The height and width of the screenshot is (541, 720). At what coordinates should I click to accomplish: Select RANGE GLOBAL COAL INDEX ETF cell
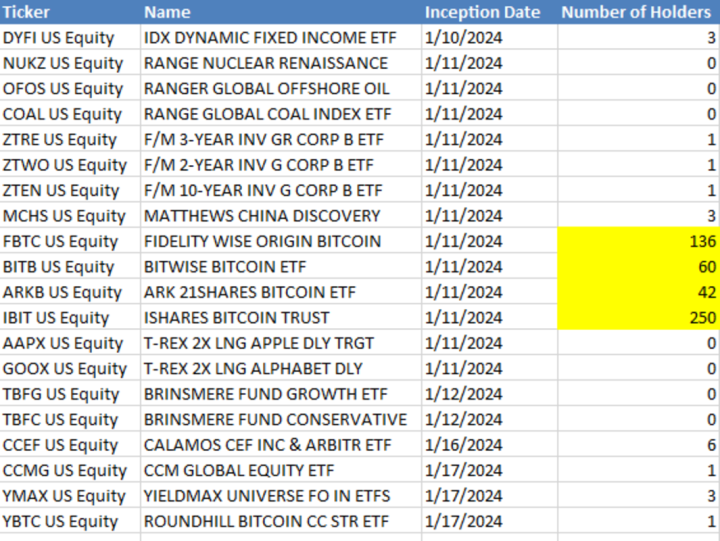[281, 113]
